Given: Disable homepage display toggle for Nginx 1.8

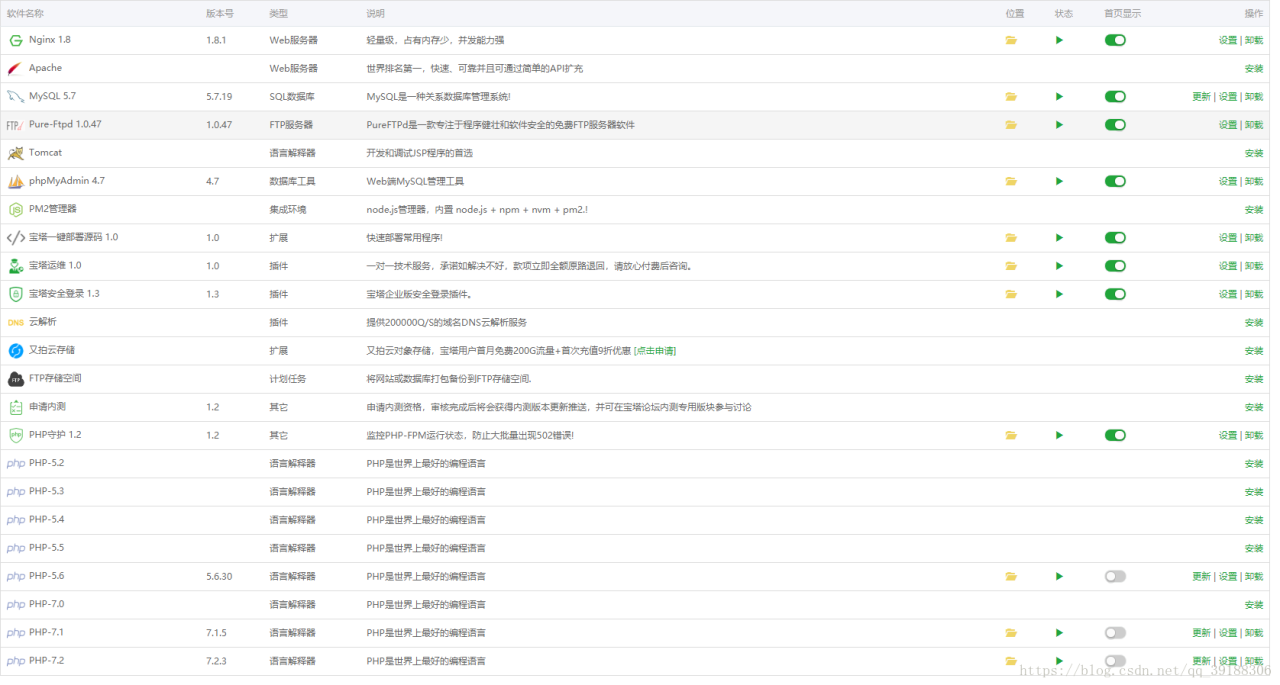Looking at the screenshot, I should click(x=1115, y=40).
